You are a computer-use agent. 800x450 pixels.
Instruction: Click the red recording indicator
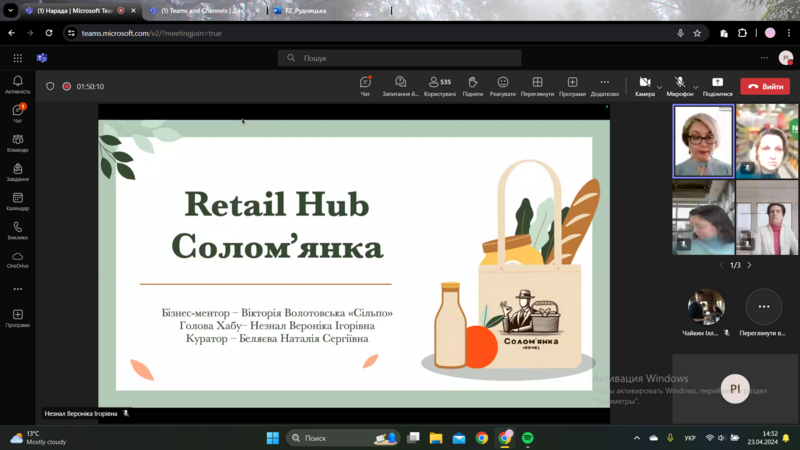click(66, 86)
